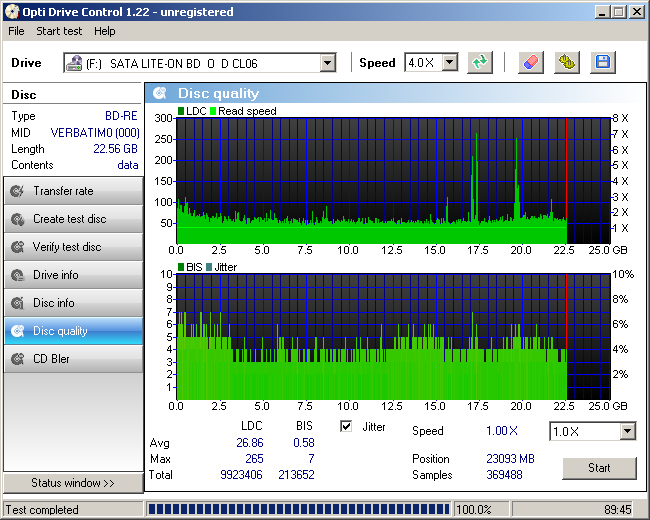This screenshot has height=520, width=650.
Task: Select the Transfer rate panel
Action: 73,191
